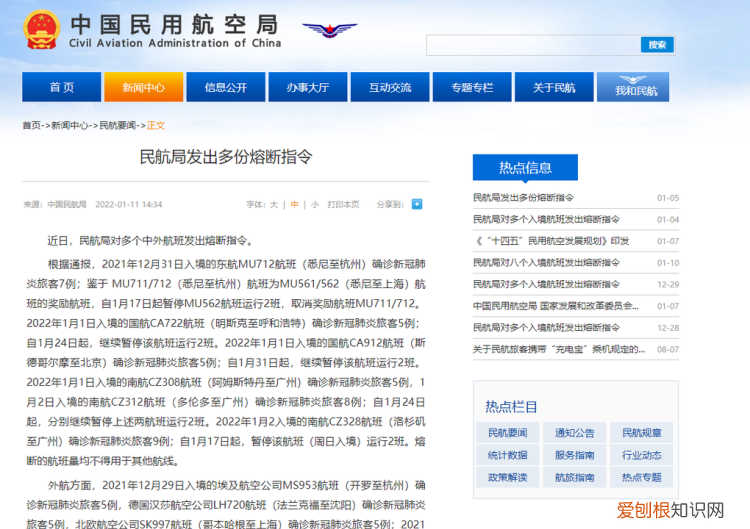Screen dimensions: 750x529
Task: Click the 行业动态 hot column button
Action: coord(641,455)
